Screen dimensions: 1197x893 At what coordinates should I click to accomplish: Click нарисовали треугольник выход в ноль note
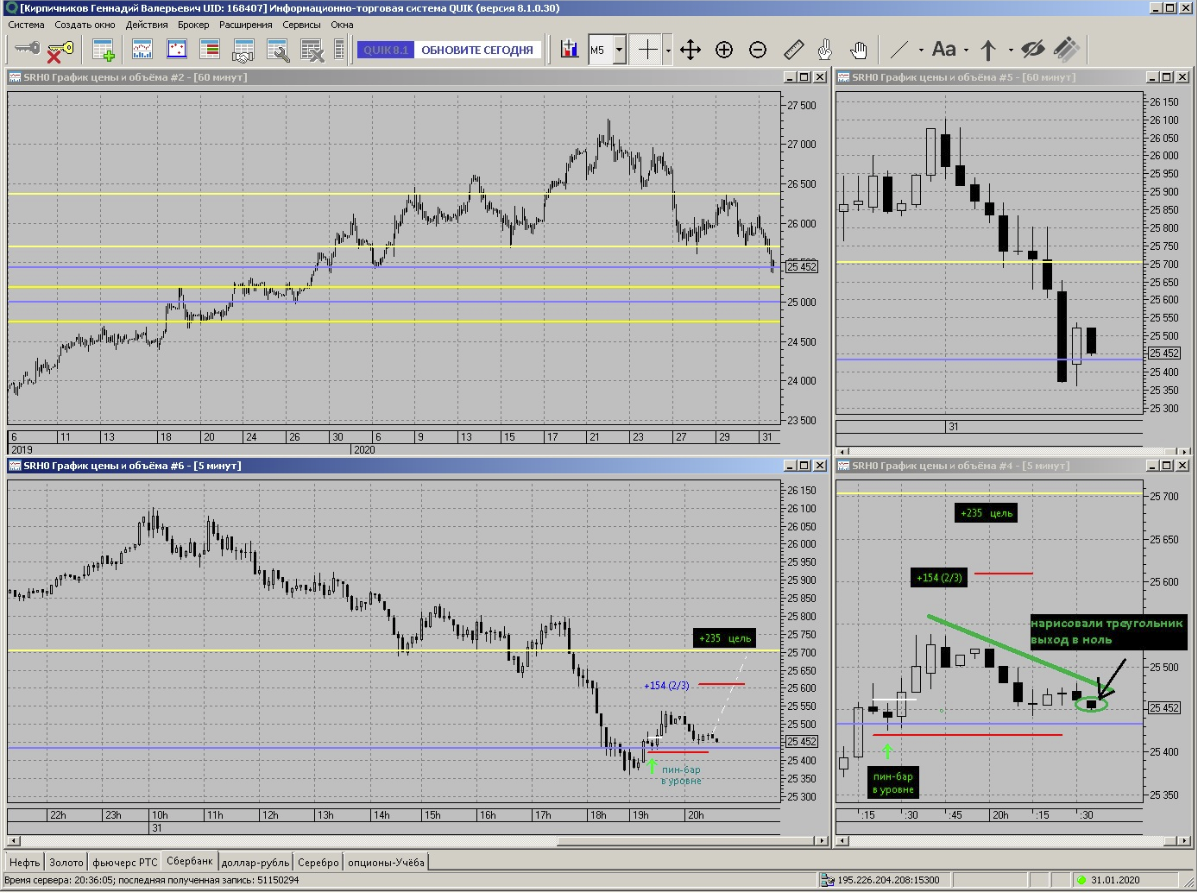point(1108,631)
